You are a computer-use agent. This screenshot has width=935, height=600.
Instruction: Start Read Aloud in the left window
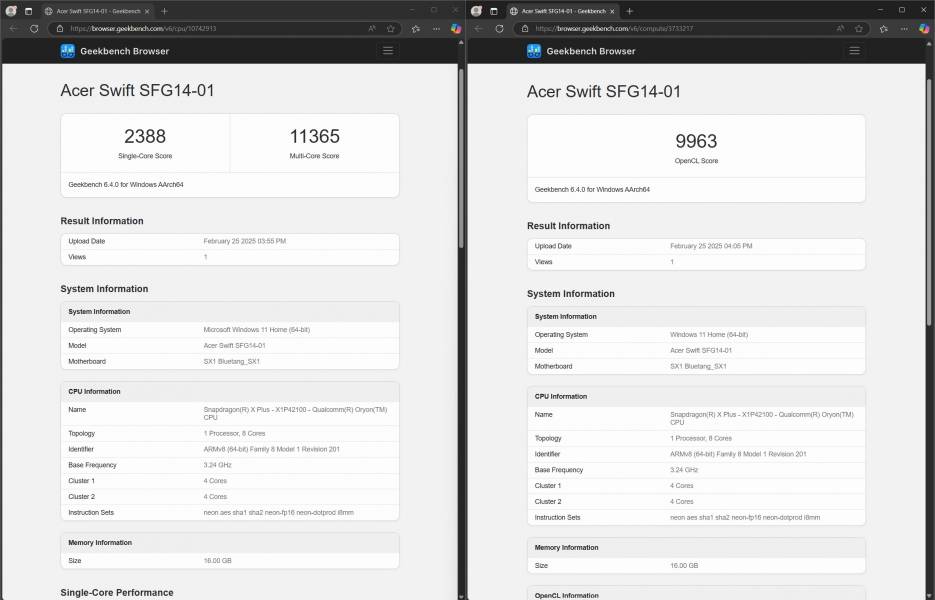coord(372,29)
